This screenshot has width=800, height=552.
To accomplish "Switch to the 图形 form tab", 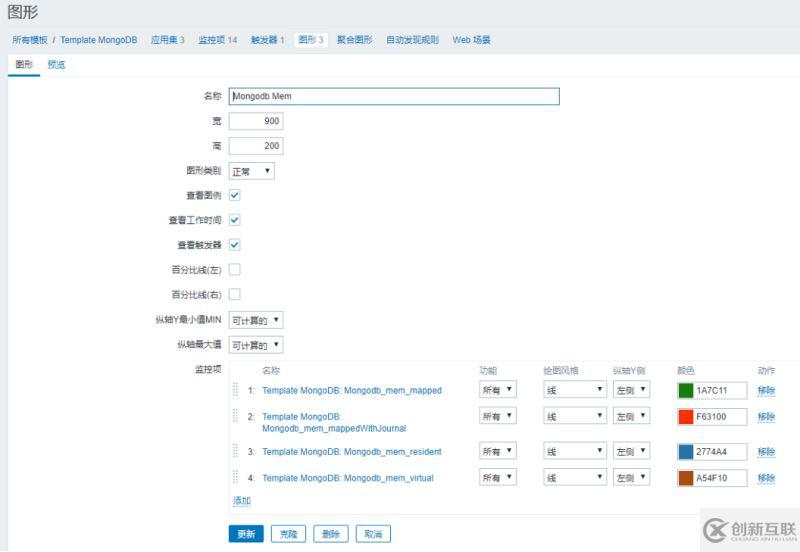I will click(x=24, y=64).
